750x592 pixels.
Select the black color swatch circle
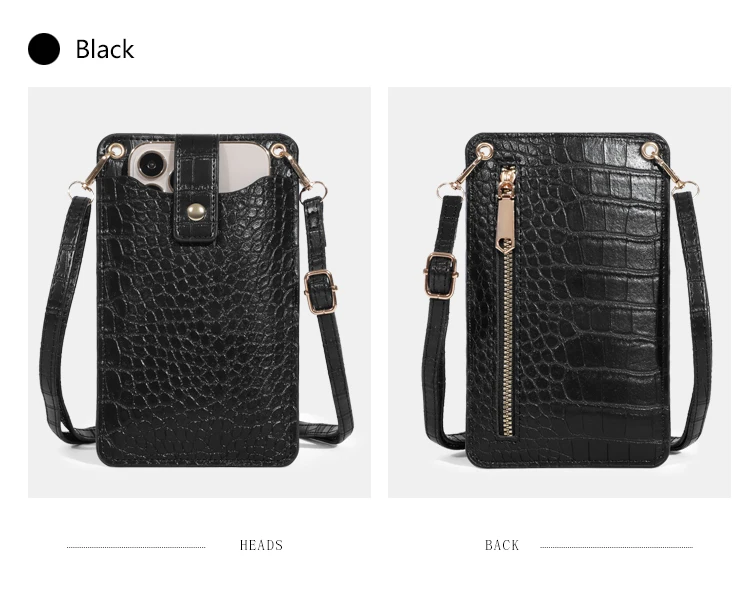[x=44, y=49]
